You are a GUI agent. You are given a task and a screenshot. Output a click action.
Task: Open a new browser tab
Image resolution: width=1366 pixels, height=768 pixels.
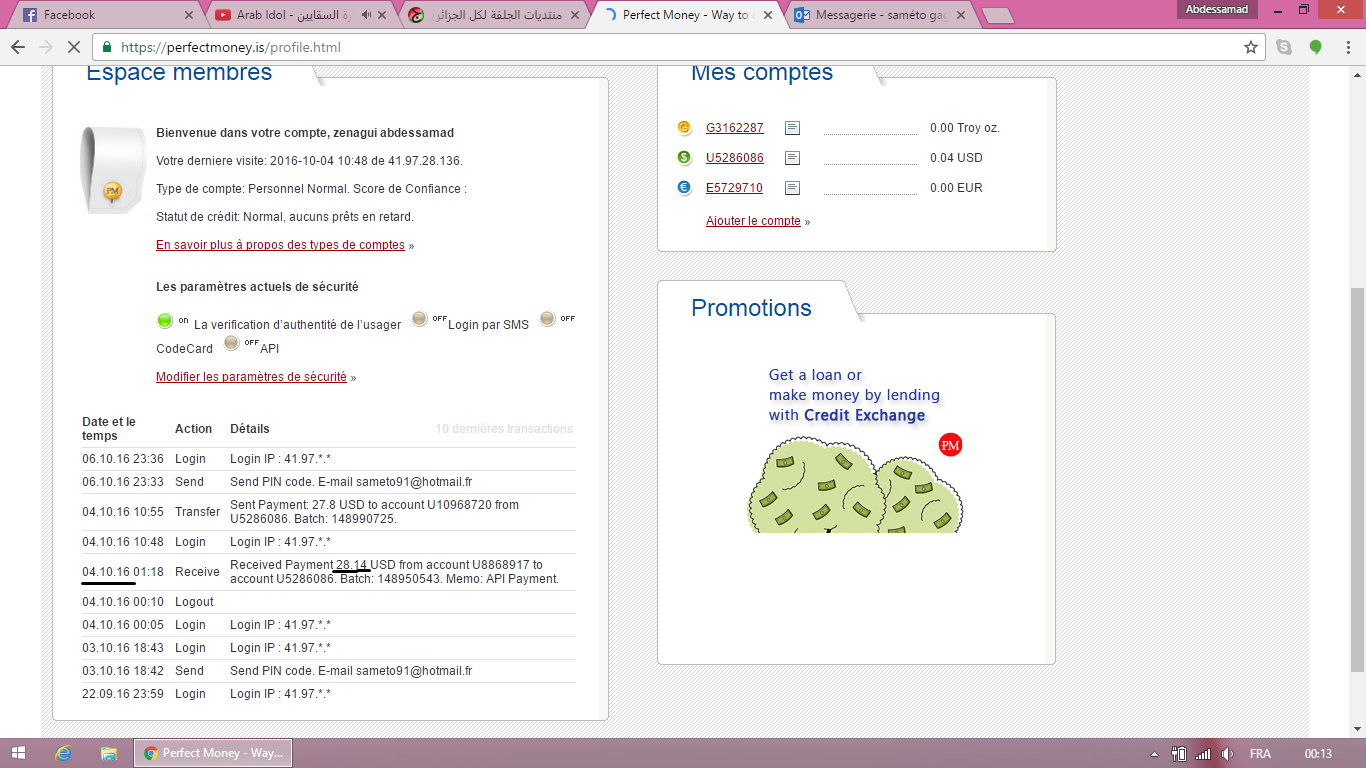997,16
